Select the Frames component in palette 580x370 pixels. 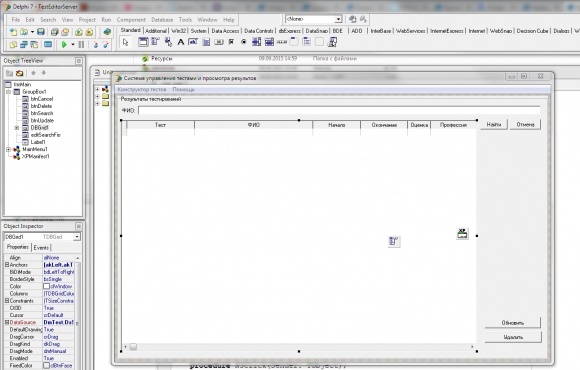click(x=143, y=42)
